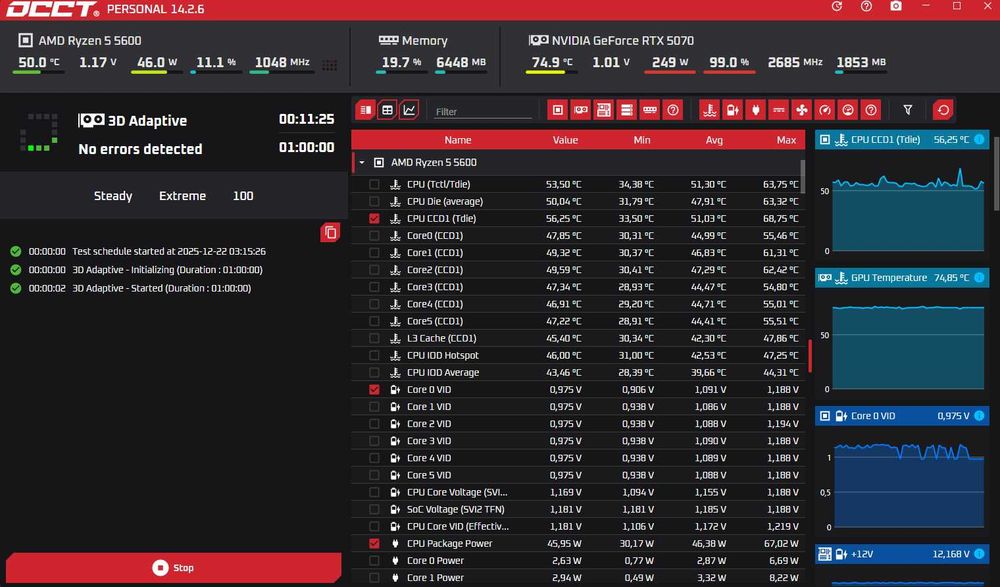Click the GPU power 249 W readout
This screenshot has width=1000, height=587.
click(670, 63)
